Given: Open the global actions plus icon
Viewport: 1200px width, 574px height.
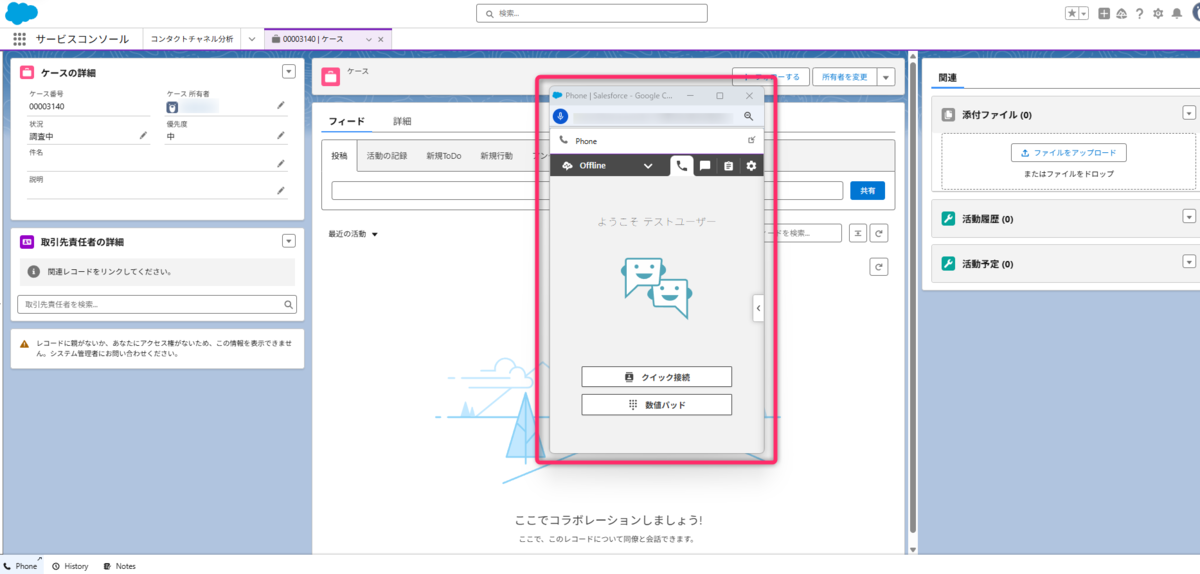Looking at the screenshot, I should pos(1104,14).
